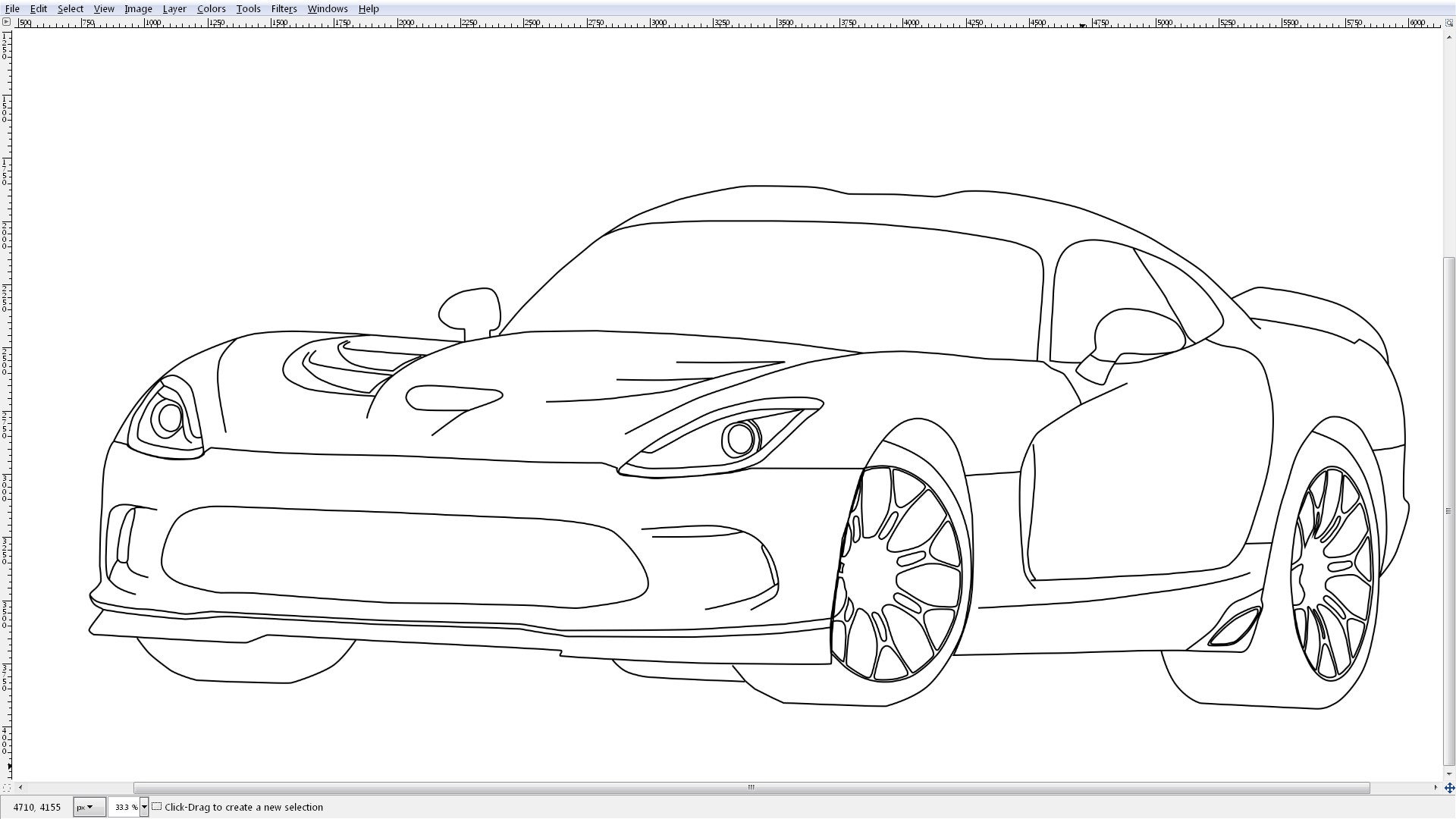Screen dimensions: 1456x819
Task: Open the View menu
Action: tap(104, 8)
